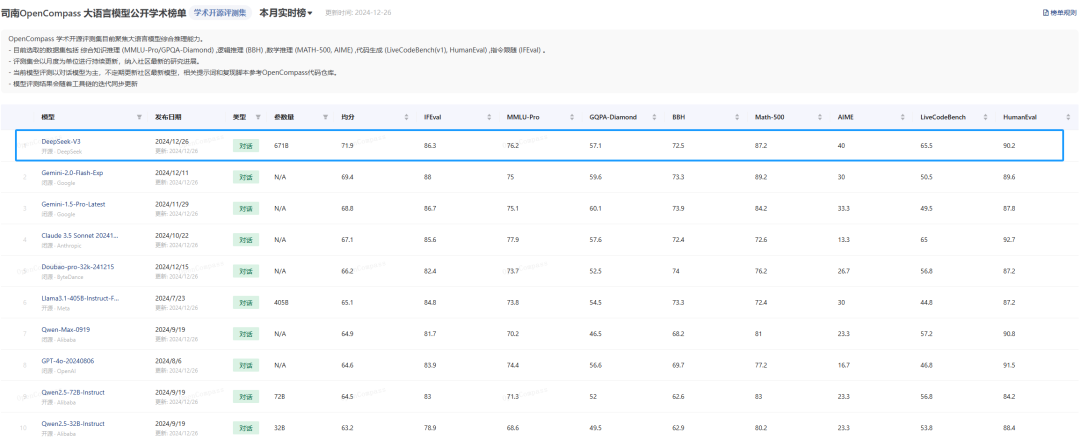Image resolution: width=1080 pixels, height=440 pixels.
Task: Open 榜单规则 link at top right
Action: pos(1059,12)
